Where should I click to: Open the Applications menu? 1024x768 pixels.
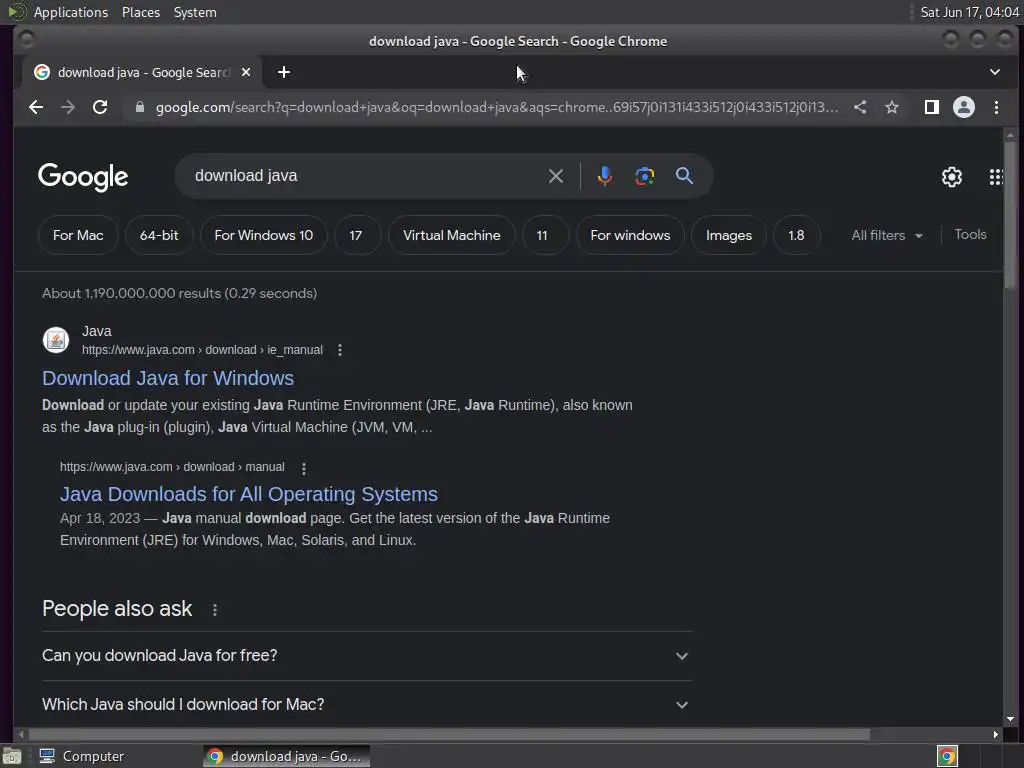click(71, 12)
